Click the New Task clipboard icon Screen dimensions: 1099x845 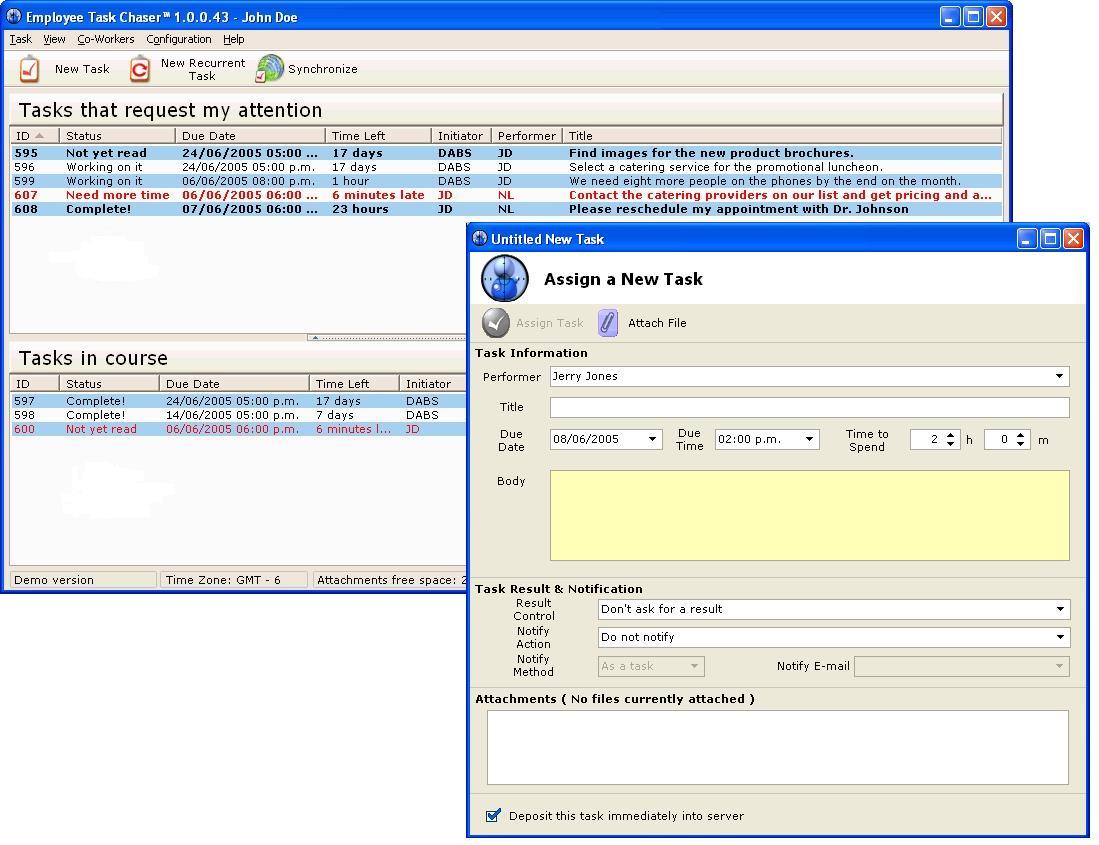pos(29,69)
